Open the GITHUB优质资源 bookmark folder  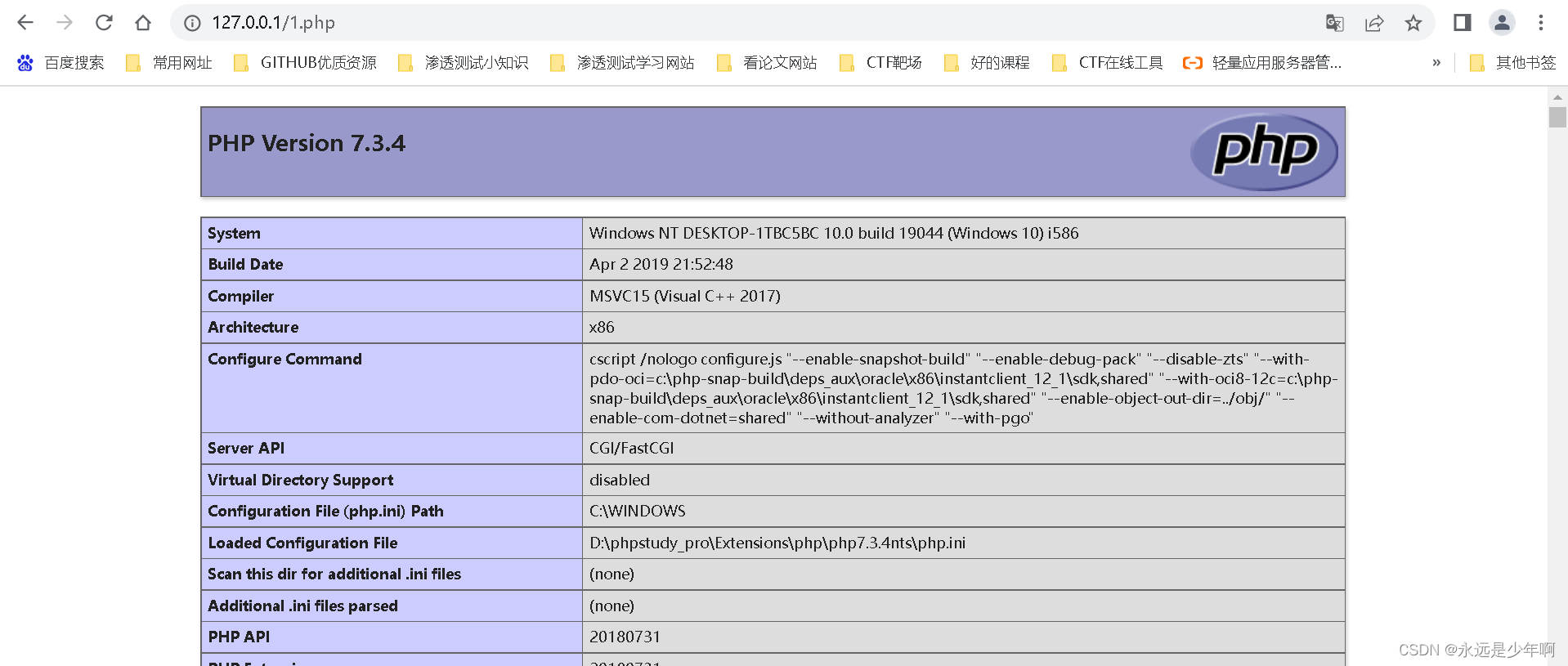[305, 63]
